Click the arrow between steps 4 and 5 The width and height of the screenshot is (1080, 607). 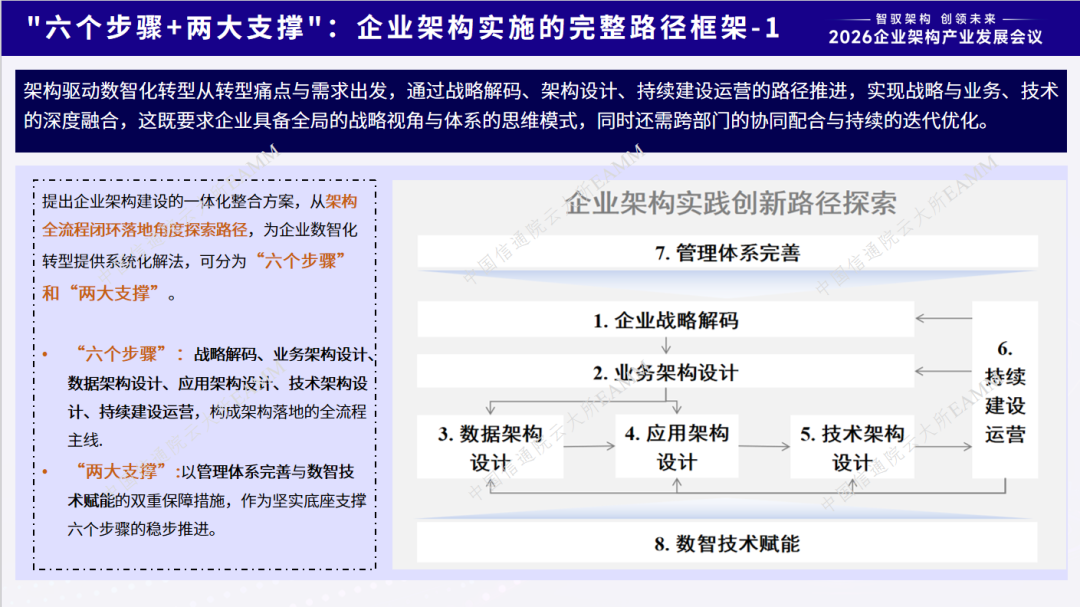click(765, 446)
